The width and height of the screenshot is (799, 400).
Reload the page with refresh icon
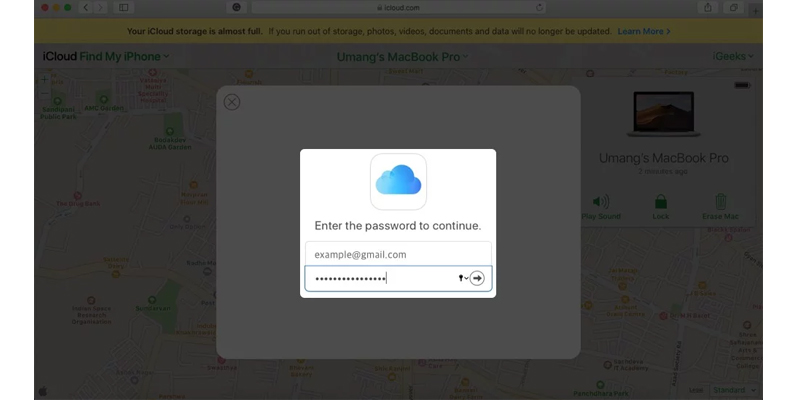click(x=539, y=8)
